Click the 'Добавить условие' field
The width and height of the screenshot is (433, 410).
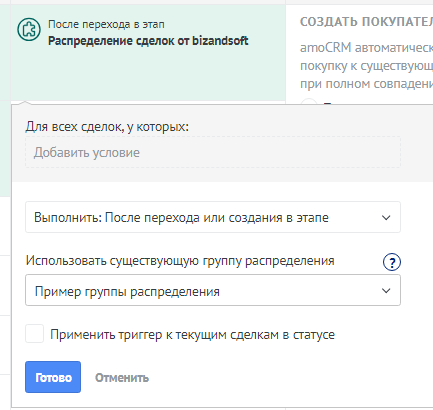(x=213, y=152)
